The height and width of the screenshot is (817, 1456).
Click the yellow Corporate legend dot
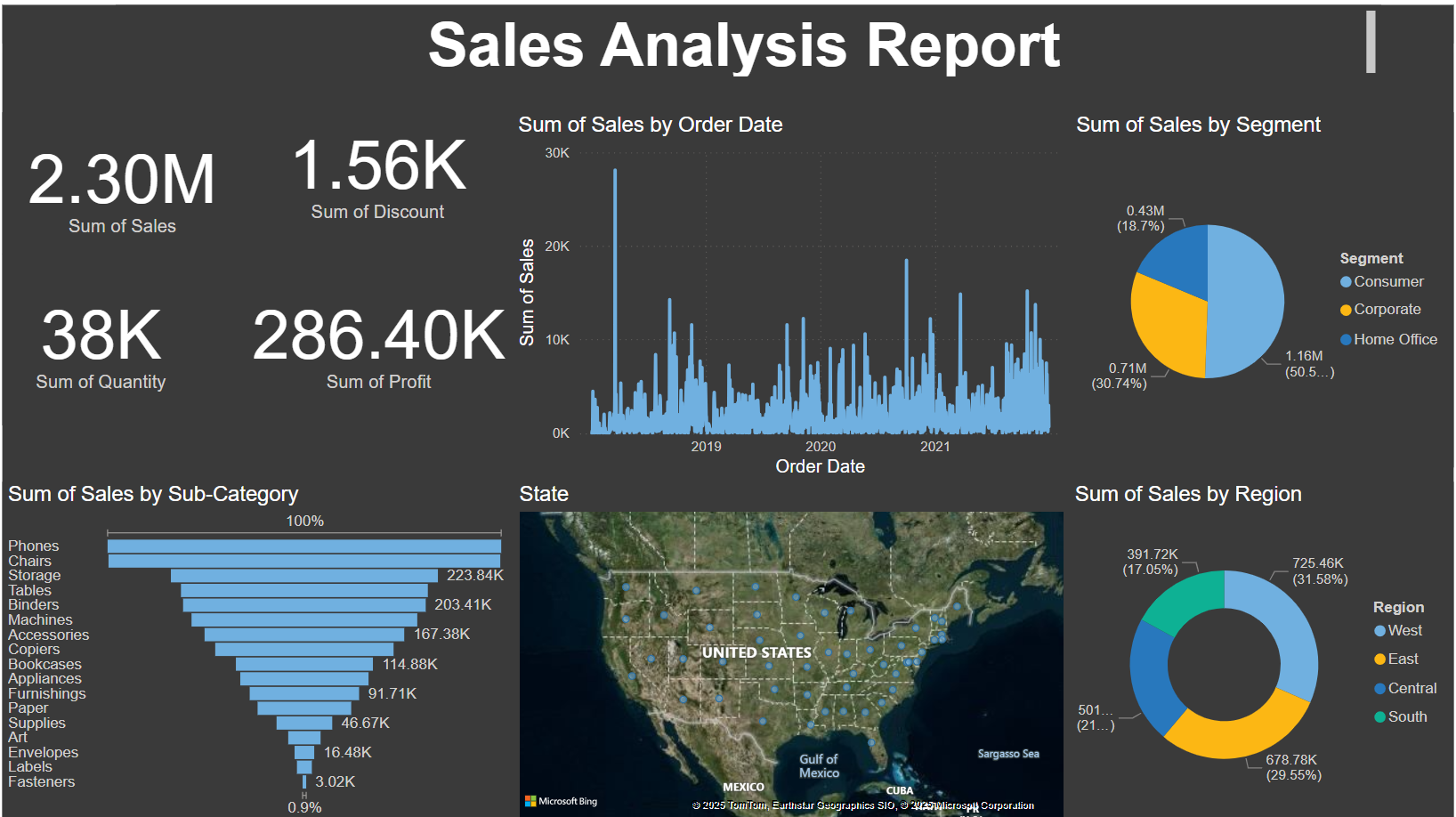click(1346, 310)
